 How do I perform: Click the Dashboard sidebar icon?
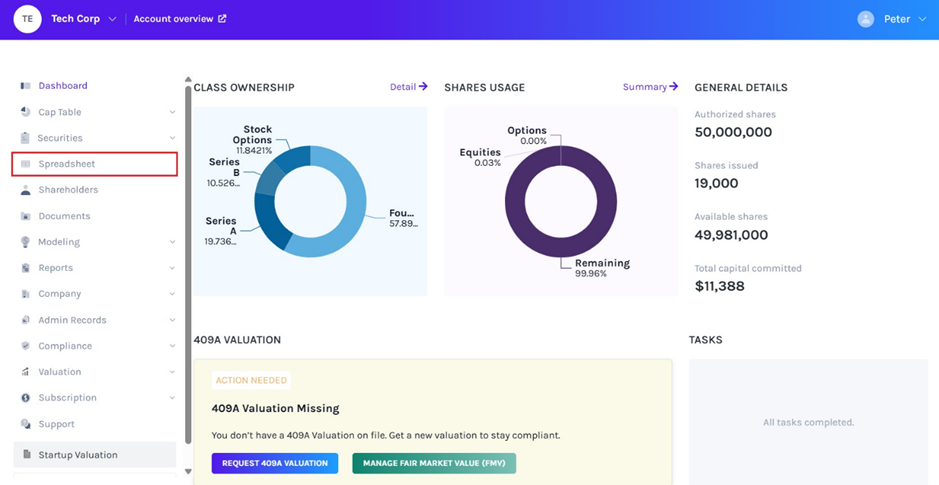coord(25,86)
